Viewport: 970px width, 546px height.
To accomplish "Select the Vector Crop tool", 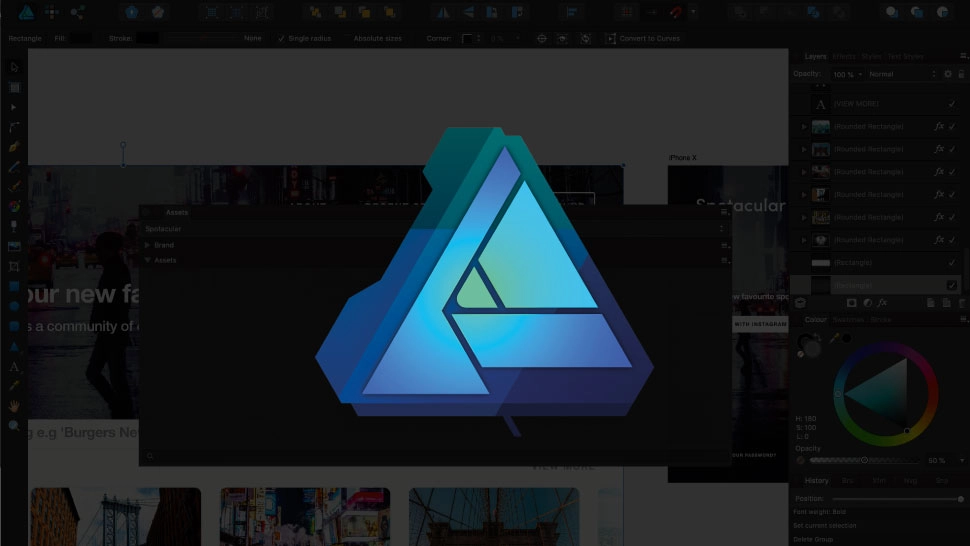I will pyautogui.click(x=14, y=266).
